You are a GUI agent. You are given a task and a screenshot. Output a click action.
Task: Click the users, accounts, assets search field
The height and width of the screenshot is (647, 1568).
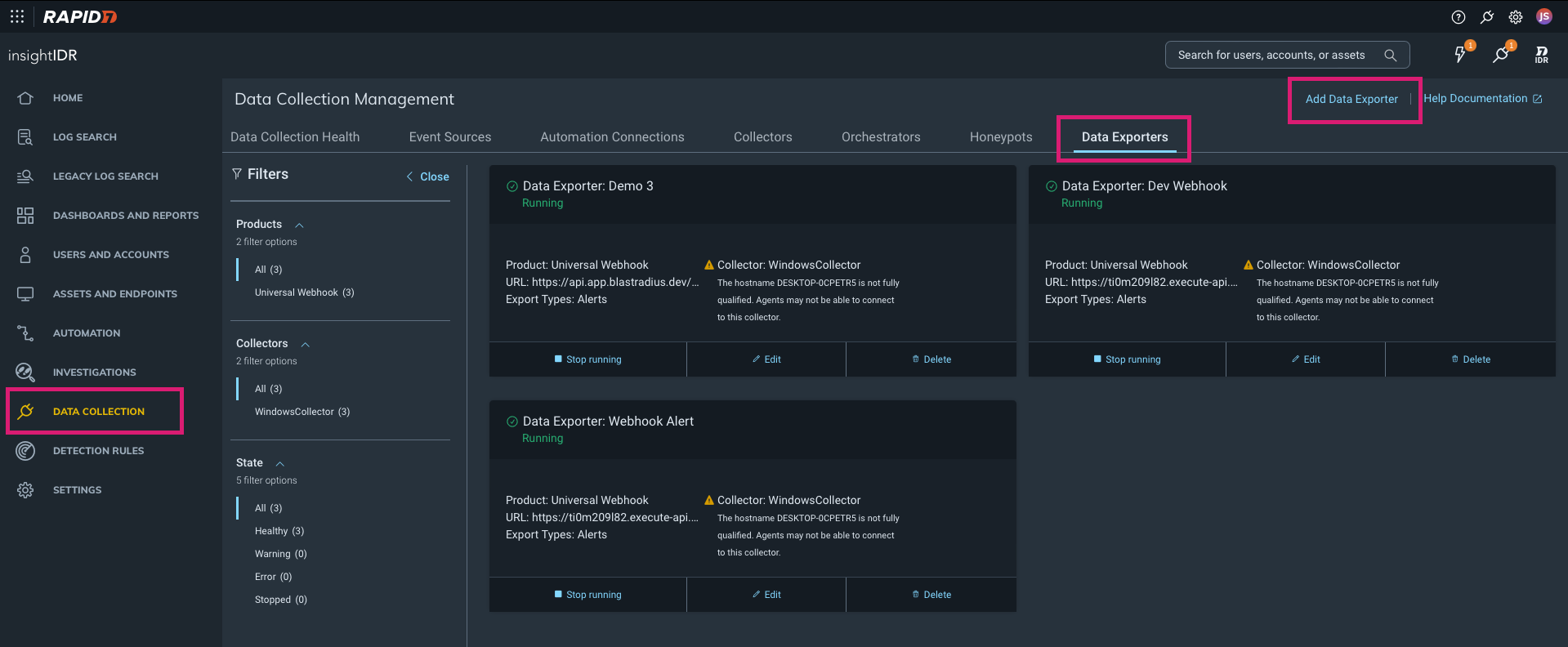[1271, 56]
